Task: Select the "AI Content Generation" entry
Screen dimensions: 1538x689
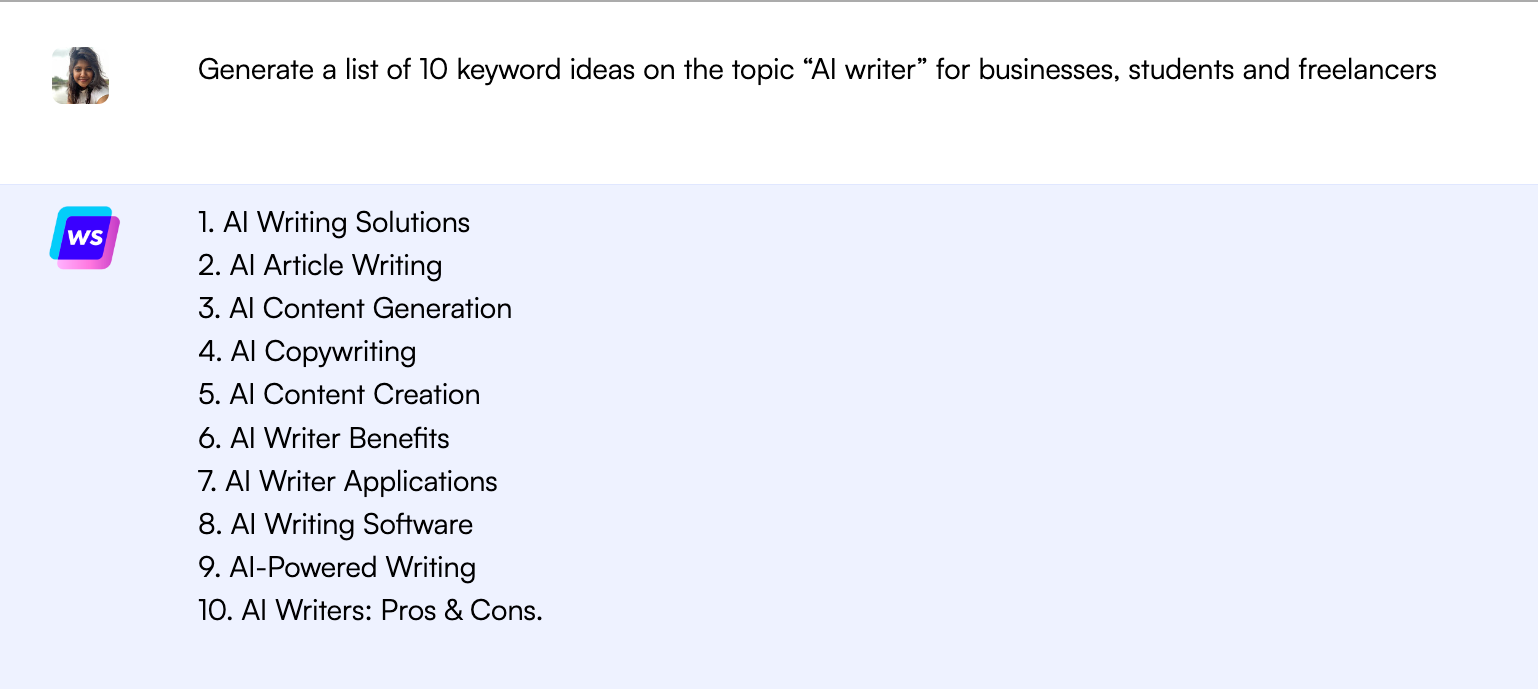Action: [355, 308]
